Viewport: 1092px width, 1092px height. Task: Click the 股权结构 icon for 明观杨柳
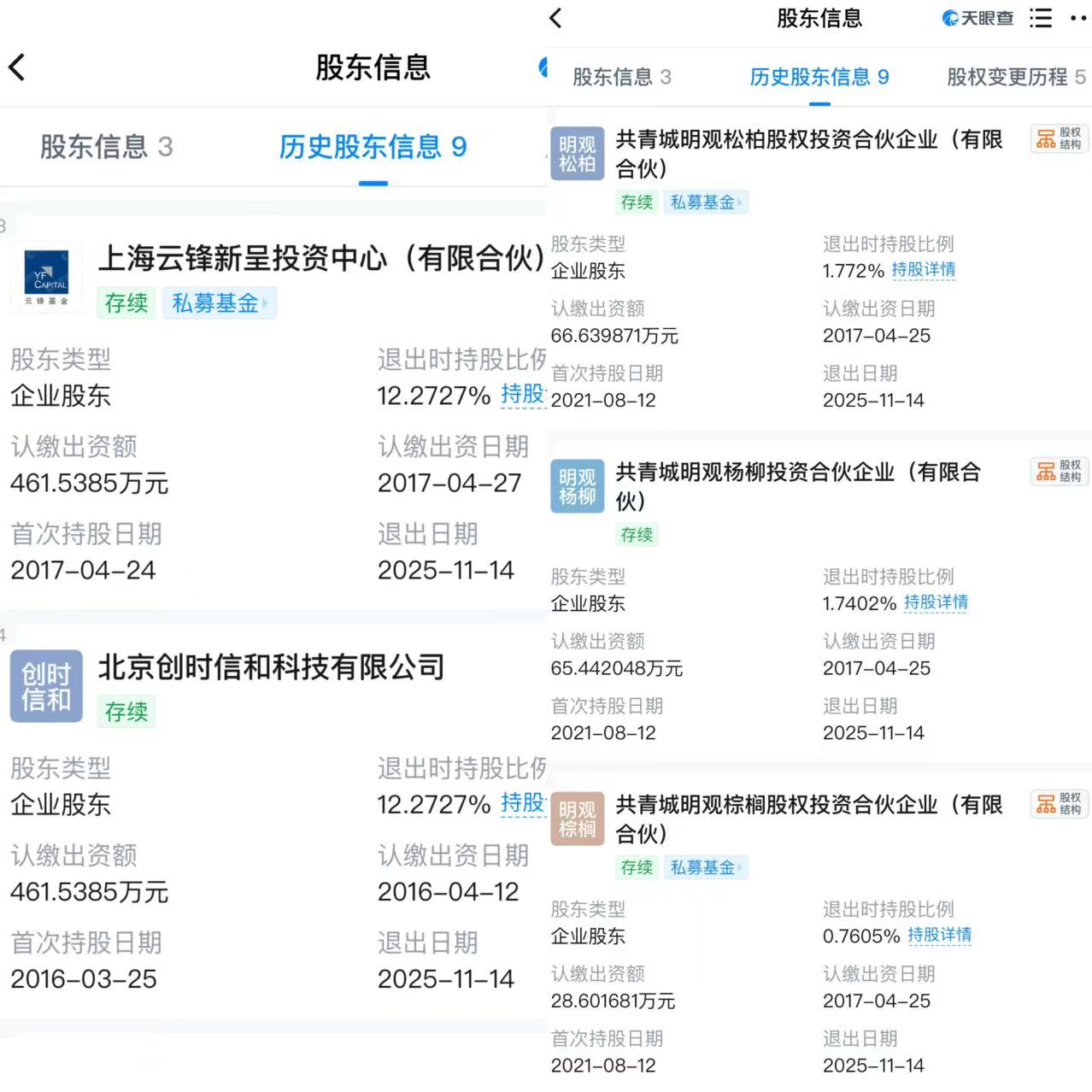tap(1059, 472)
